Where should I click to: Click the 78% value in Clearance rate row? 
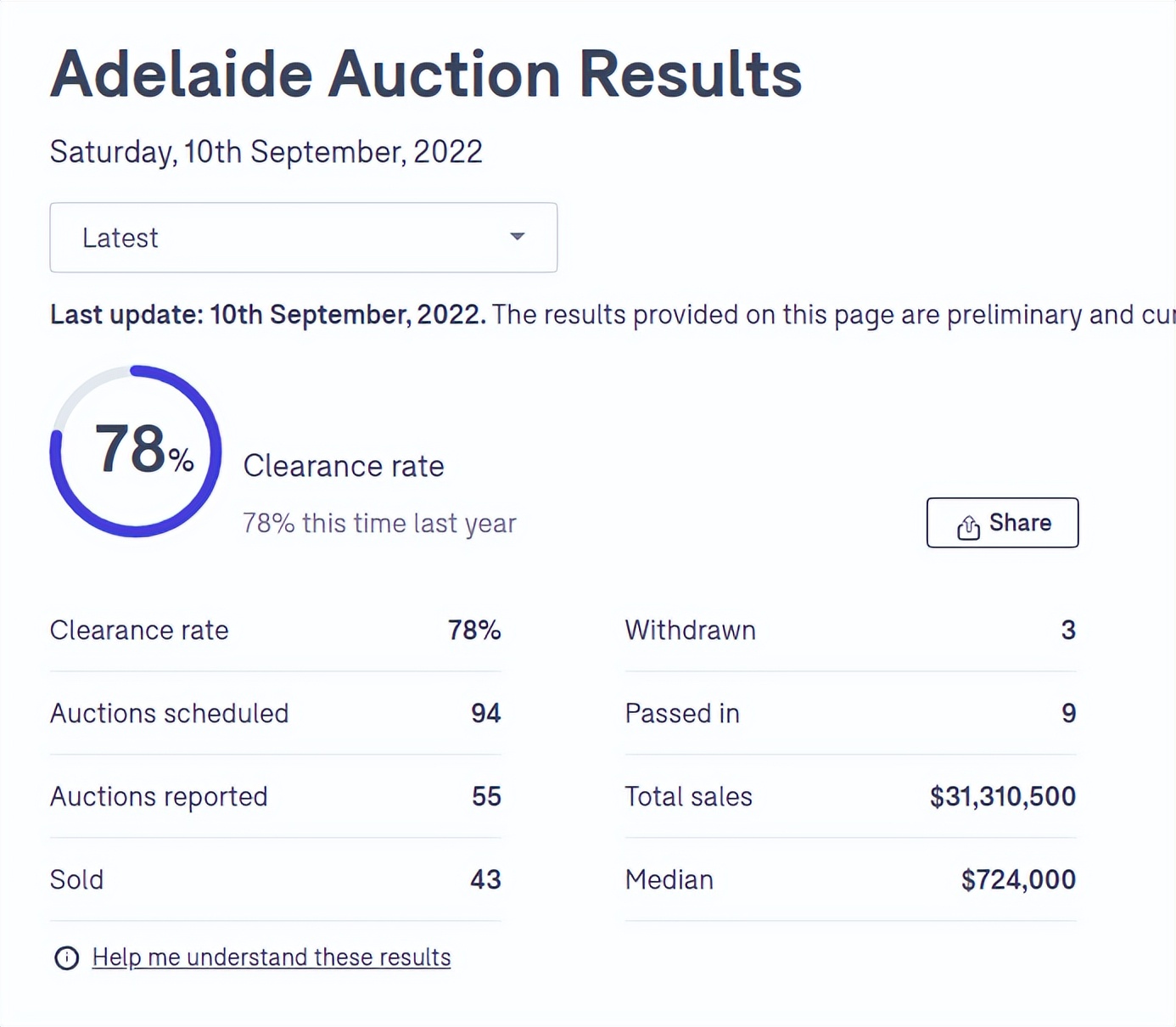click(x=474, y=630)
